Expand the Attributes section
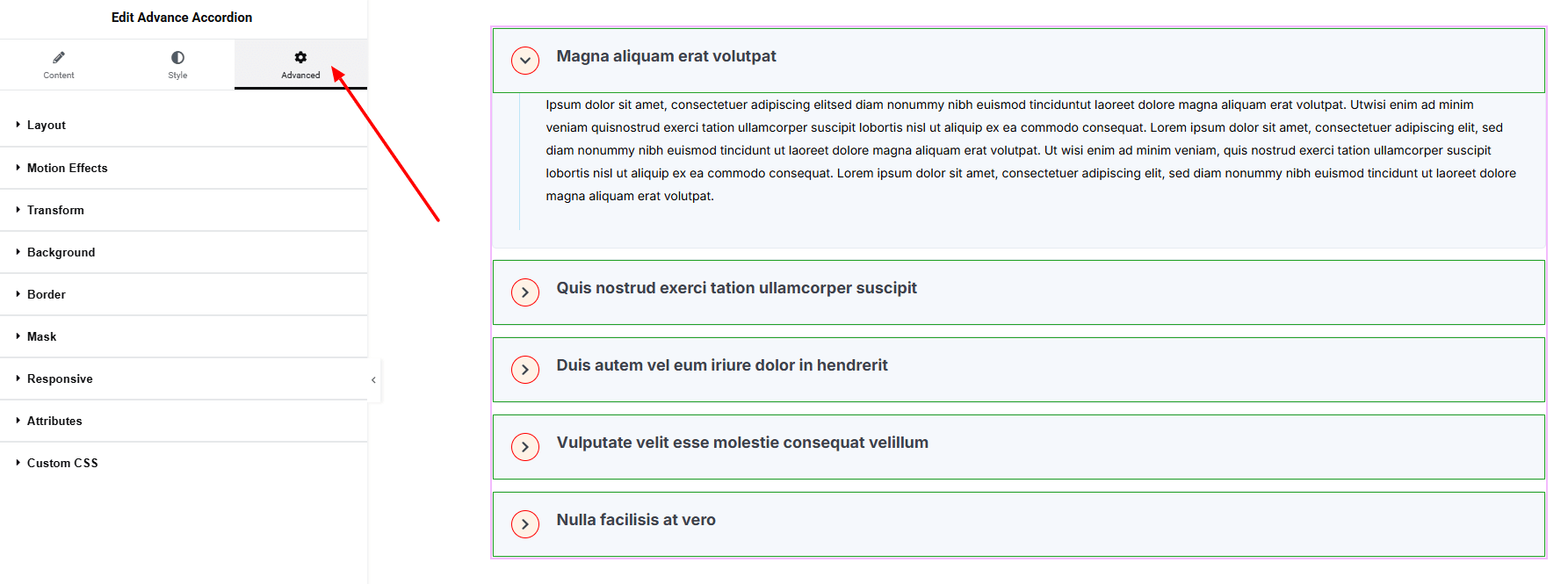The height and width of the screenshot is (584, 1568). click(54, 421)
